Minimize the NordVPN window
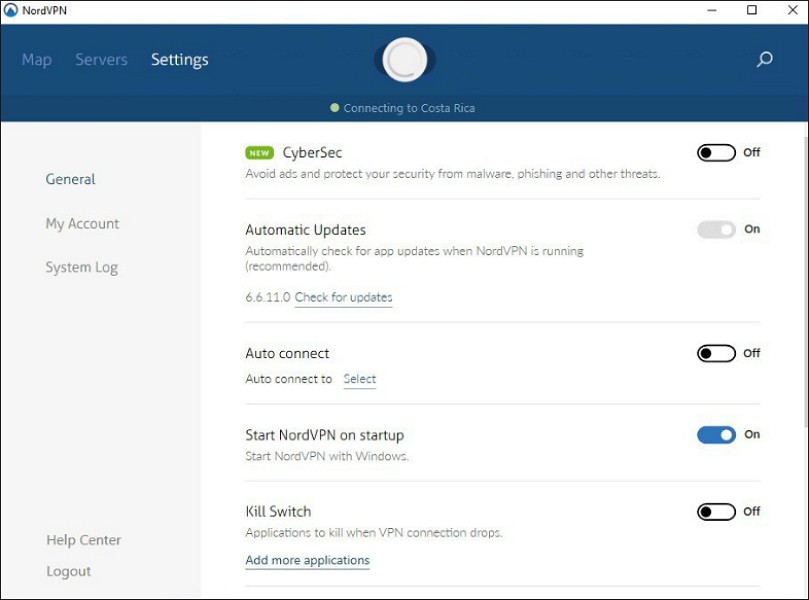 (x=712, y=10)
